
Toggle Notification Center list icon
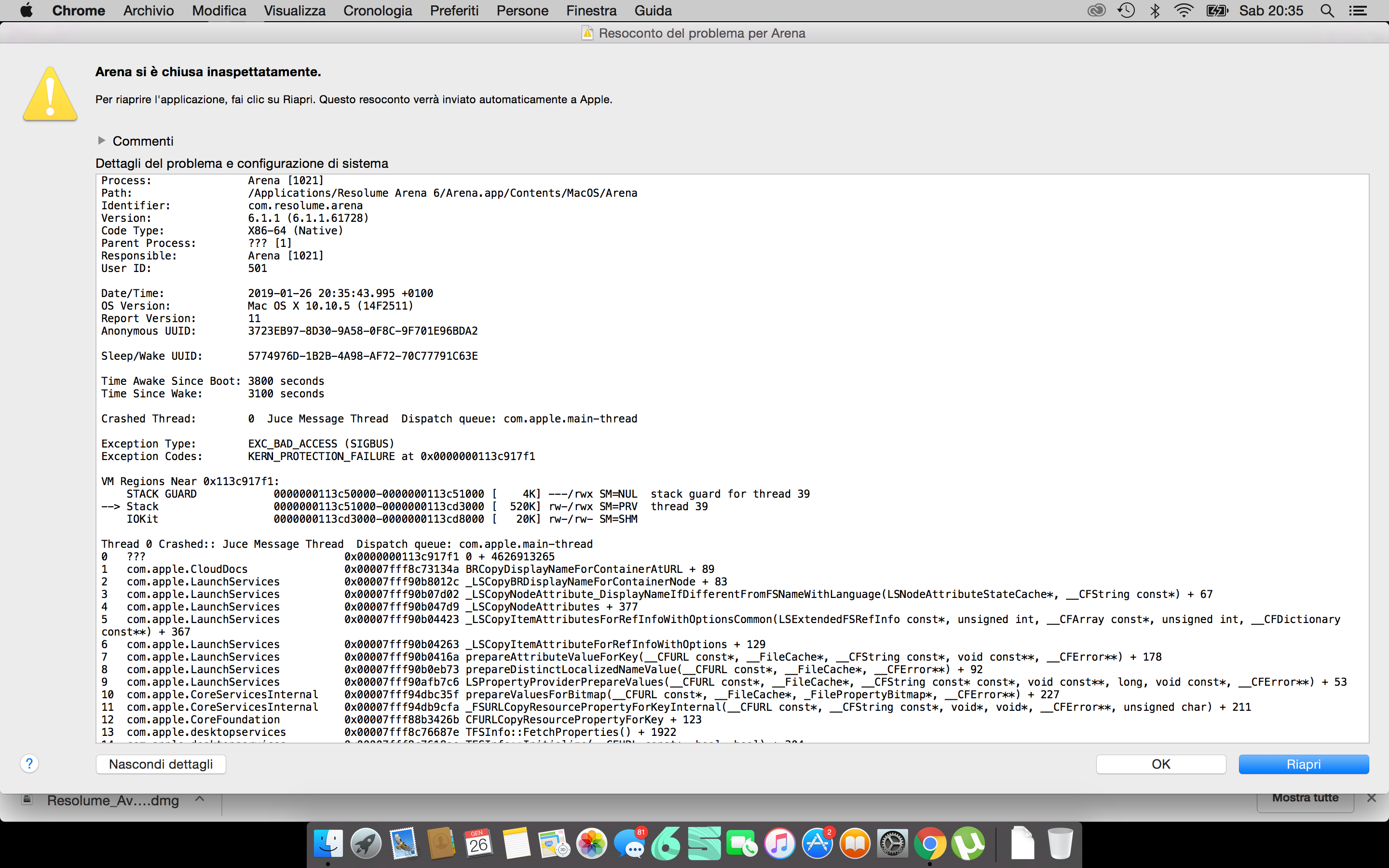(1358, 10)
